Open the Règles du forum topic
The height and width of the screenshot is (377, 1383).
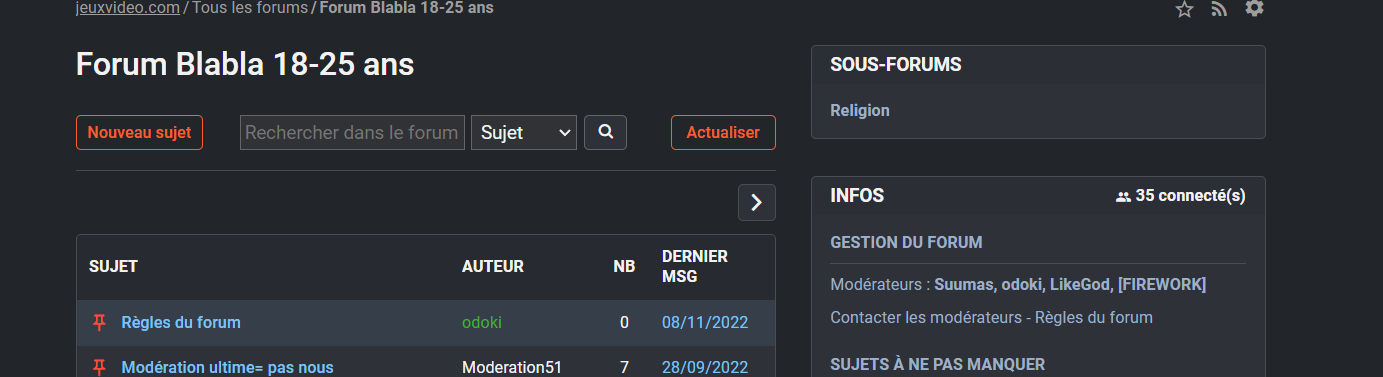(x=181, y=322)
